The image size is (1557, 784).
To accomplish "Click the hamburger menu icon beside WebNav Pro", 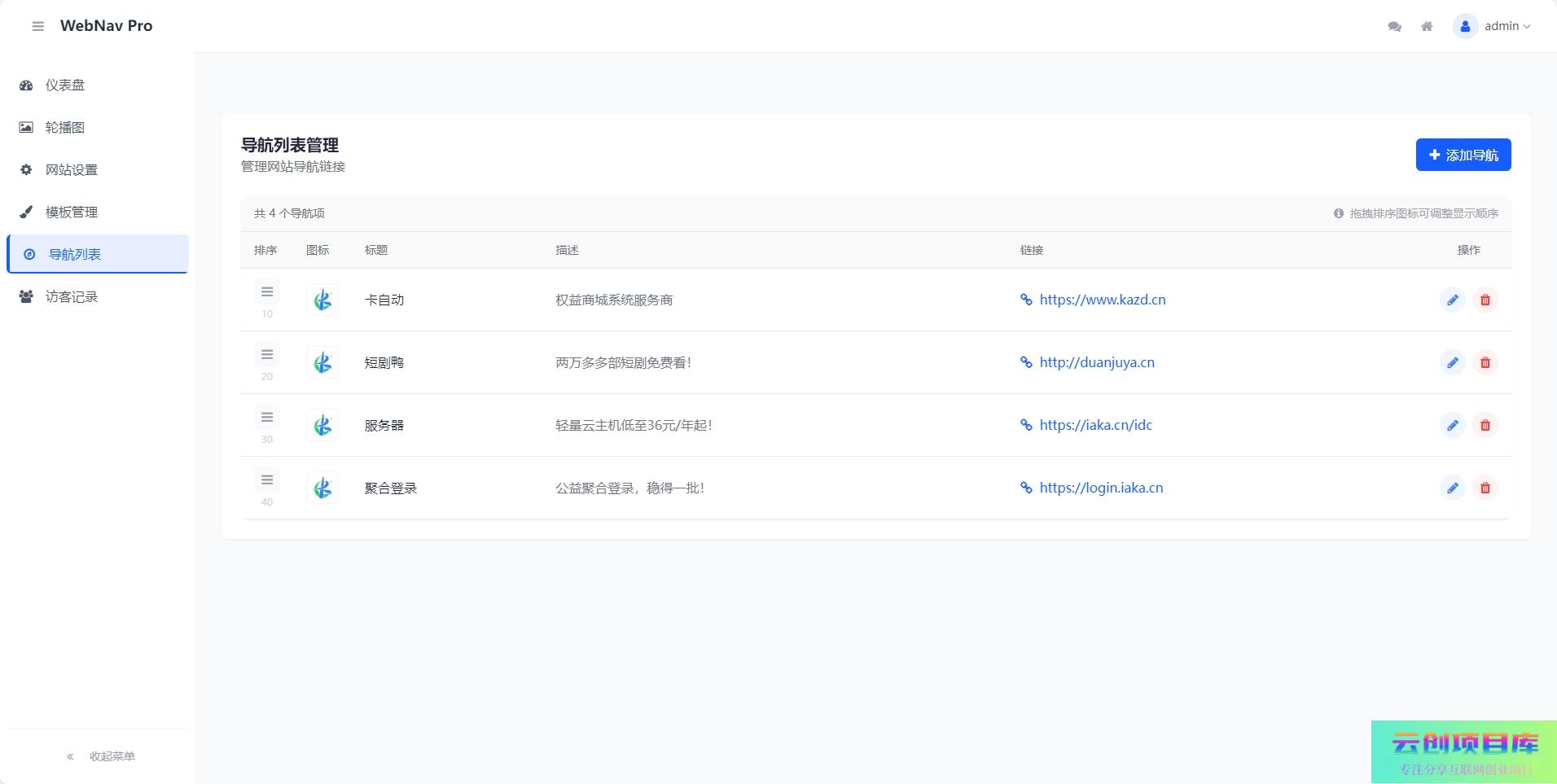I will click(37, 26).
